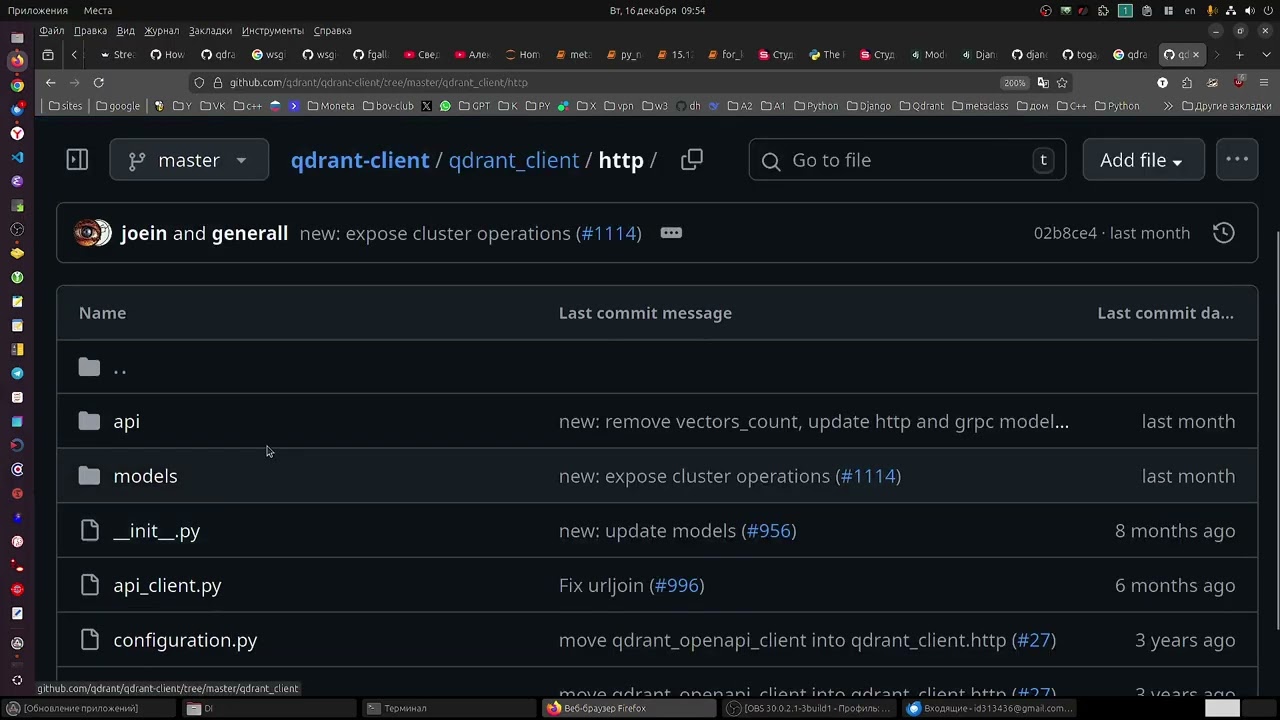Switch to the 'The' Python tab
The height and width of the screenshot is (720, 1280).
click(827, 55)
